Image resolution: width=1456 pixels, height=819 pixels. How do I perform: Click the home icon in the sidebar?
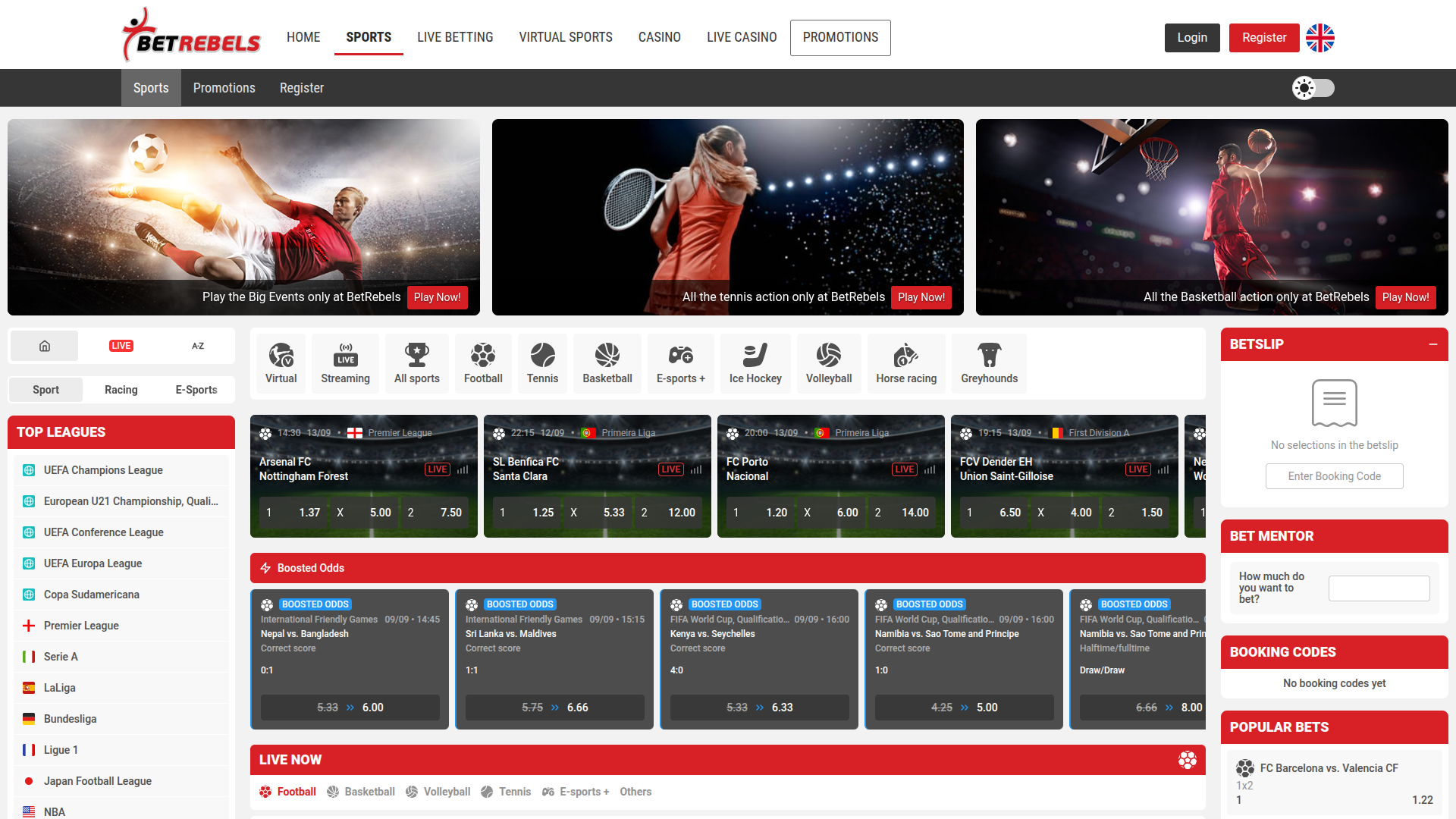[43, 345]
